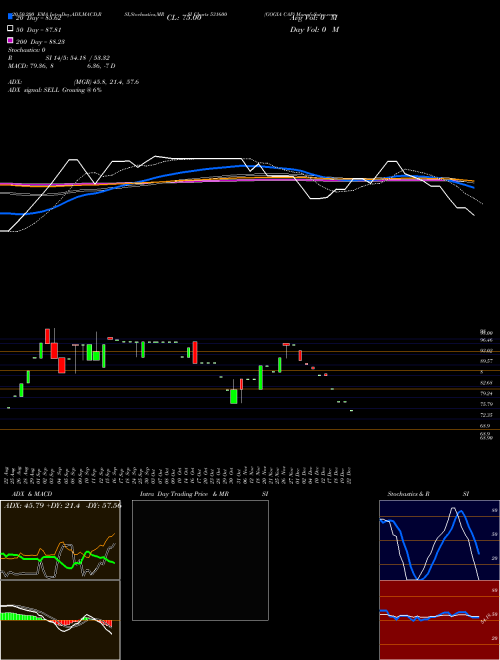Open the MACD histogram chart thumbnail
This screenshot has height=660, width=500.
(60, 620)
